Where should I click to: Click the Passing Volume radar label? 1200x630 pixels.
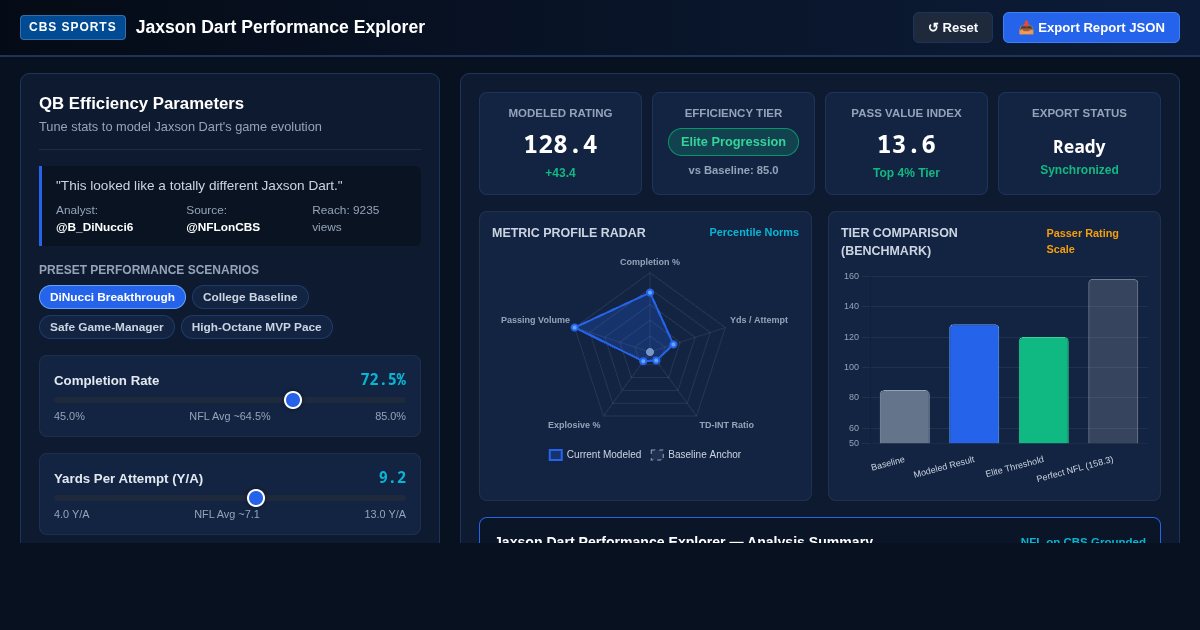click(x=535, y=320)
